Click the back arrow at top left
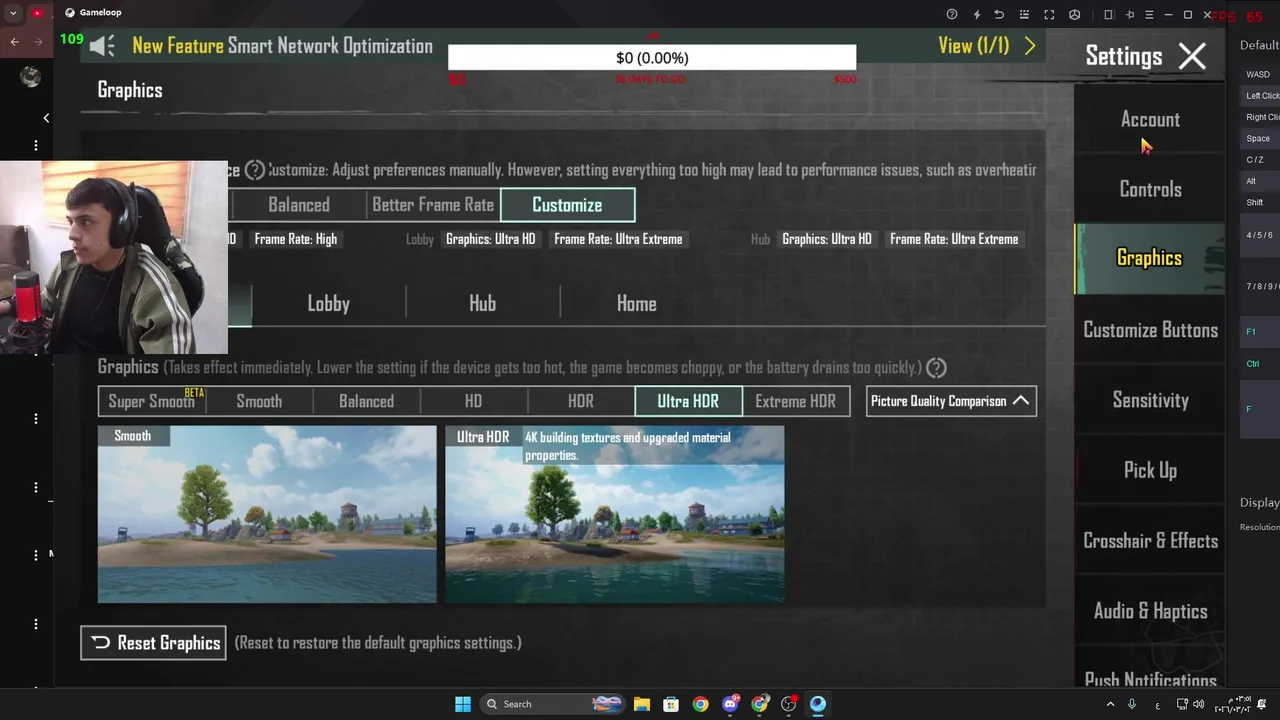The height and width of the screenshot is (720, 1280). click(x=14, y=42)
